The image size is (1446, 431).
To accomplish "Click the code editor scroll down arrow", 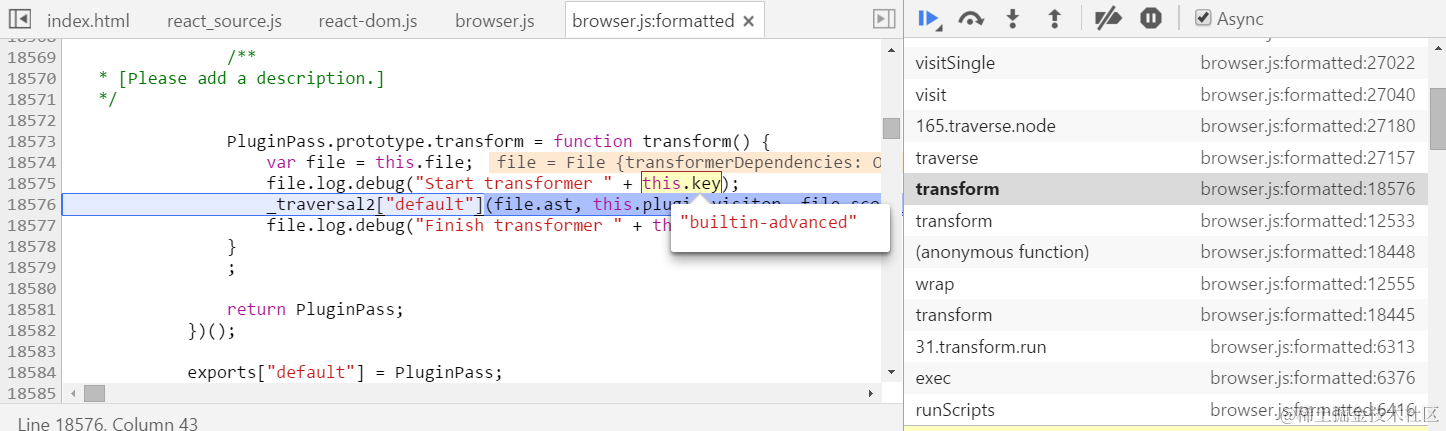I will 891,372.
